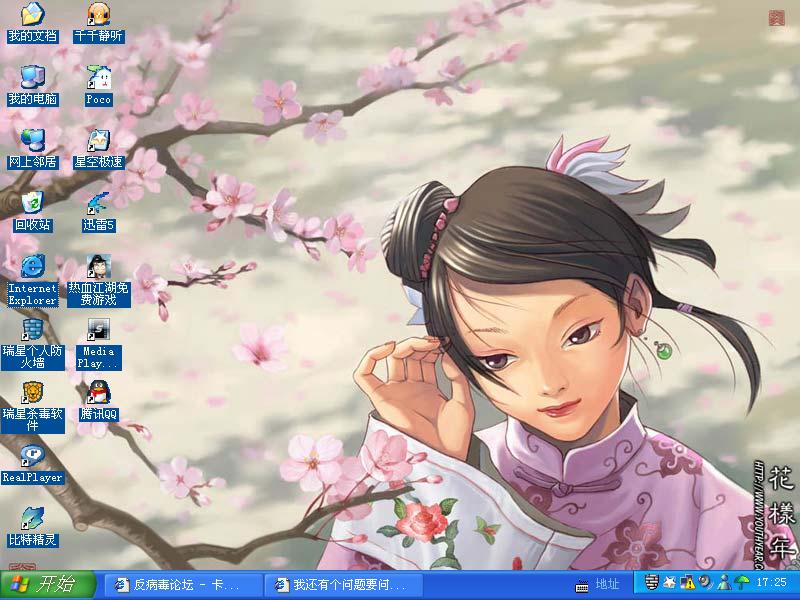The width and height of the screenshot is (800, 600).
Task: Click the 17:25 system clock
Action: (x=771, y=582)
